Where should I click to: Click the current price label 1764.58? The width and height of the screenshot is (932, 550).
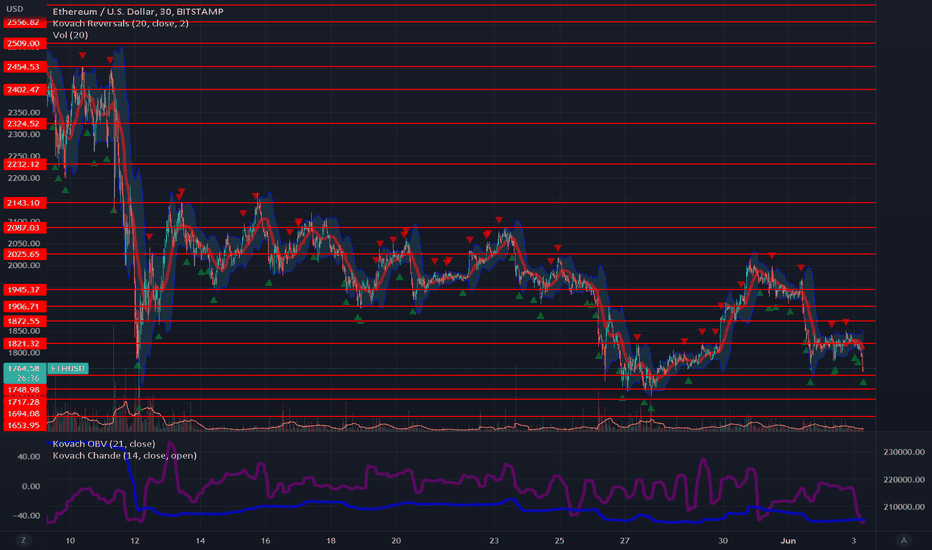point(24,369)
